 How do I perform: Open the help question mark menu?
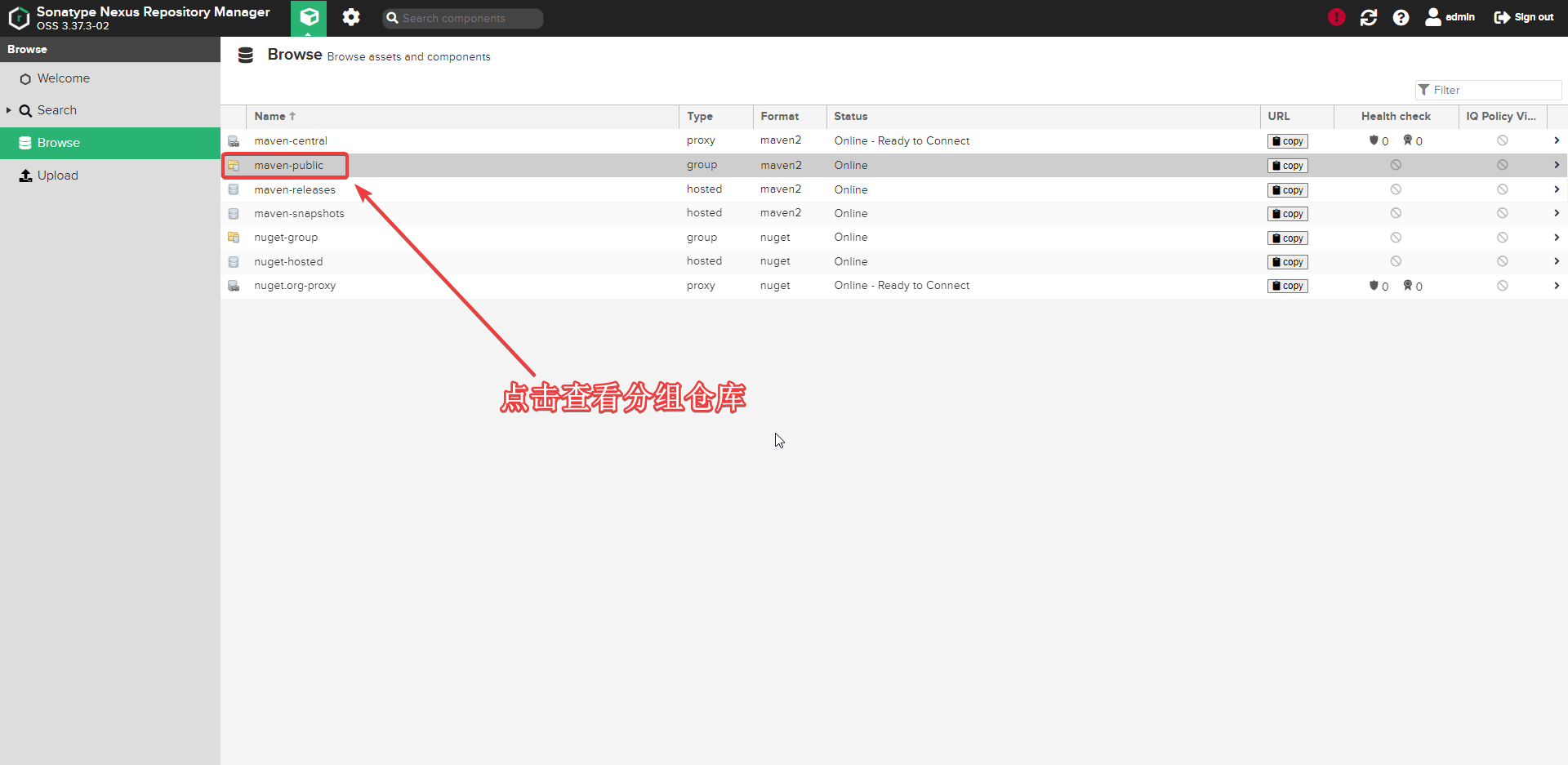pyautogui.click(x=1401, y=17)
